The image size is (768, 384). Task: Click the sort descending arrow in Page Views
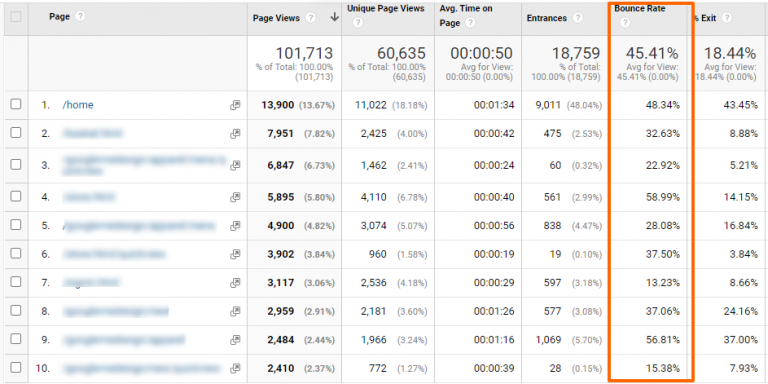coord(335,17)
